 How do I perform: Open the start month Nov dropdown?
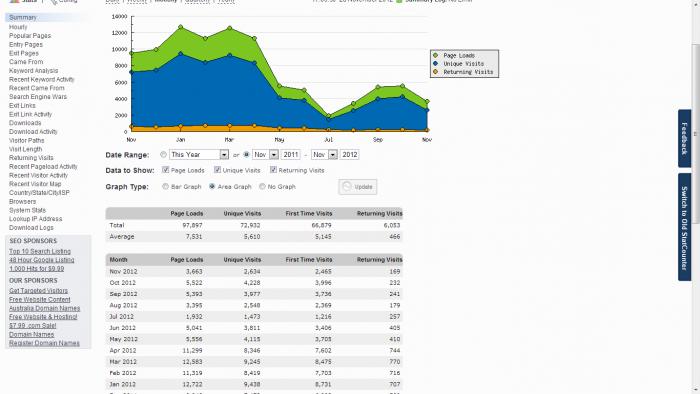tap(266, 154)
